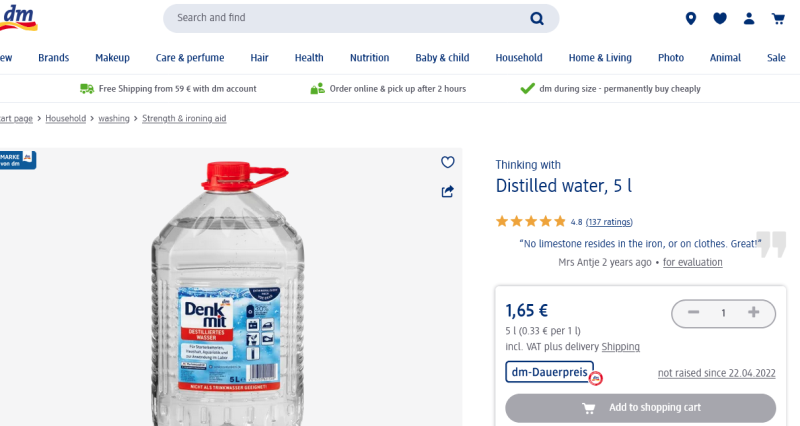This screenshot has width=800, height=426.
Task: Click the dm-Dauerpreis badge
Action: [549, 372]
